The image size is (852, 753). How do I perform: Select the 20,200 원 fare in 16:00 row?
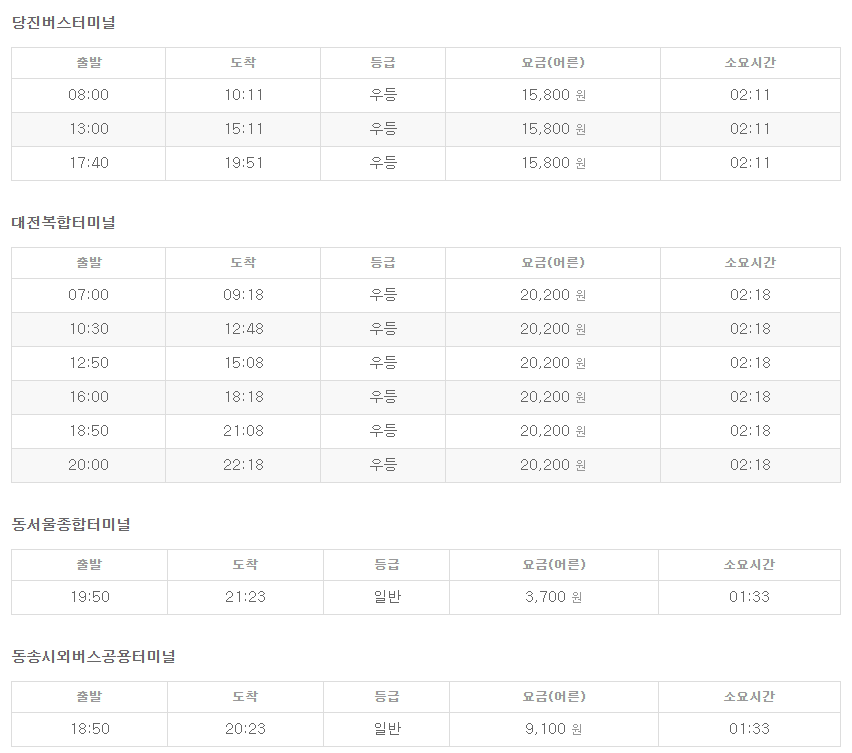[553, 397]
